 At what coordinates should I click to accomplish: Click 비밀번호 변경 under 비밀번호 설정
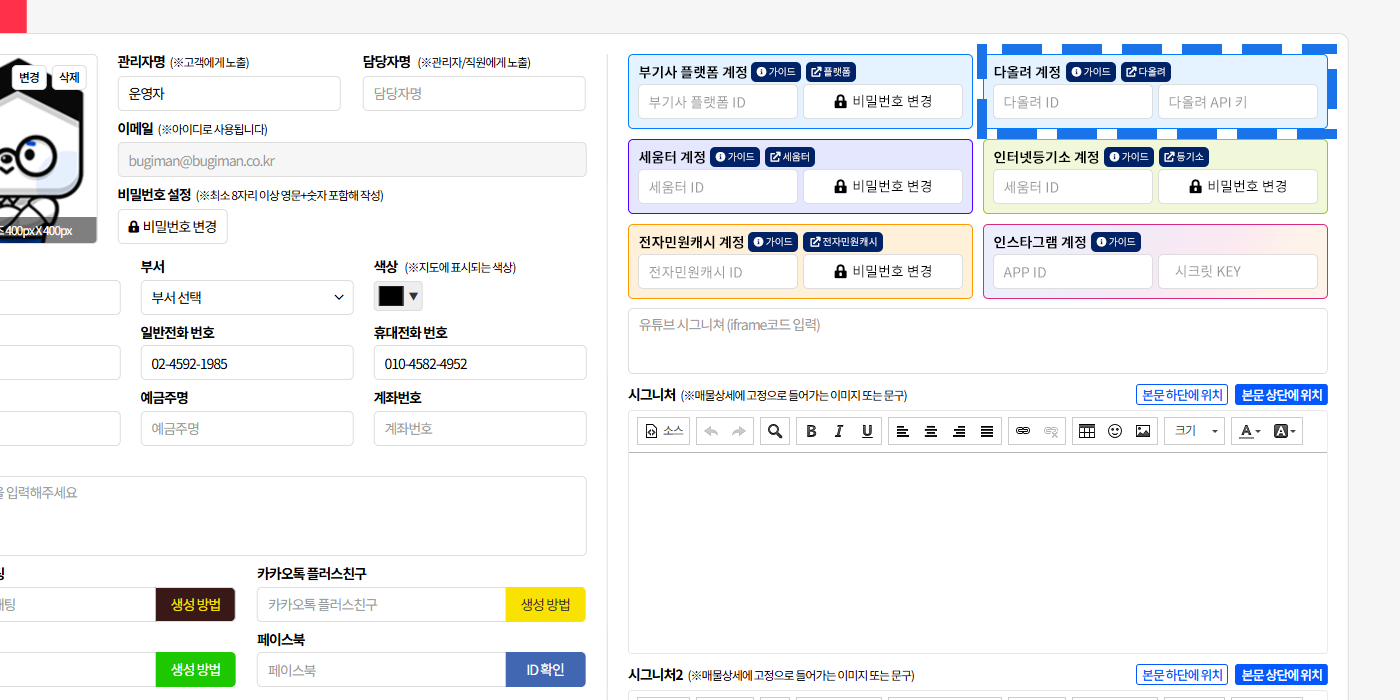coord(173,227)
